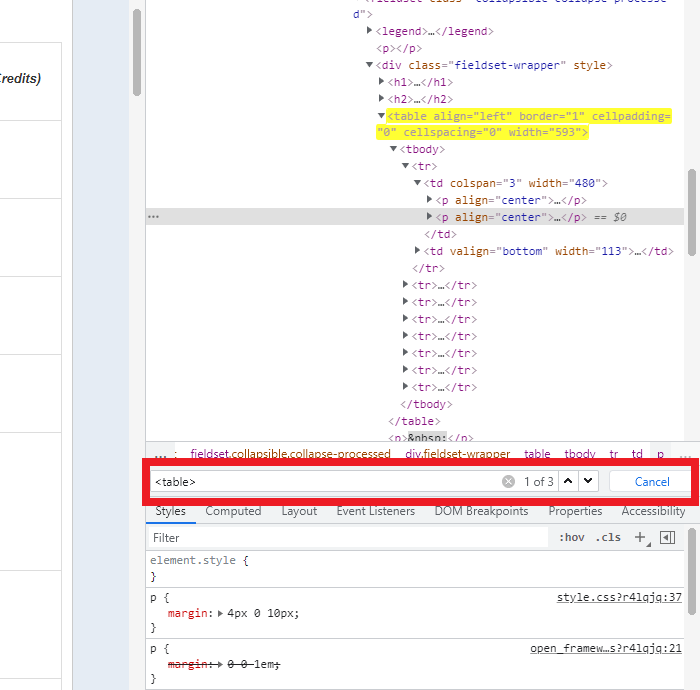Toggle .cls class editor
This screenshot has width=700, height=690.
[x=608, y=537]
